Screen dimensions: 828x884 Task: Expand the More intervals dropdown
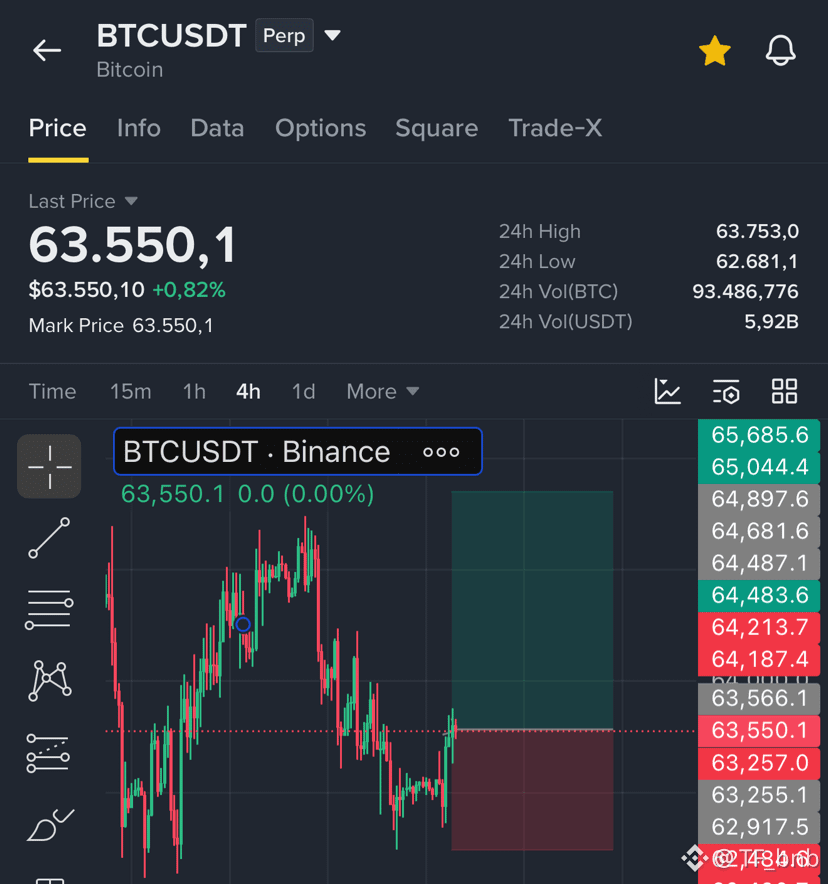tap(383, 391)
